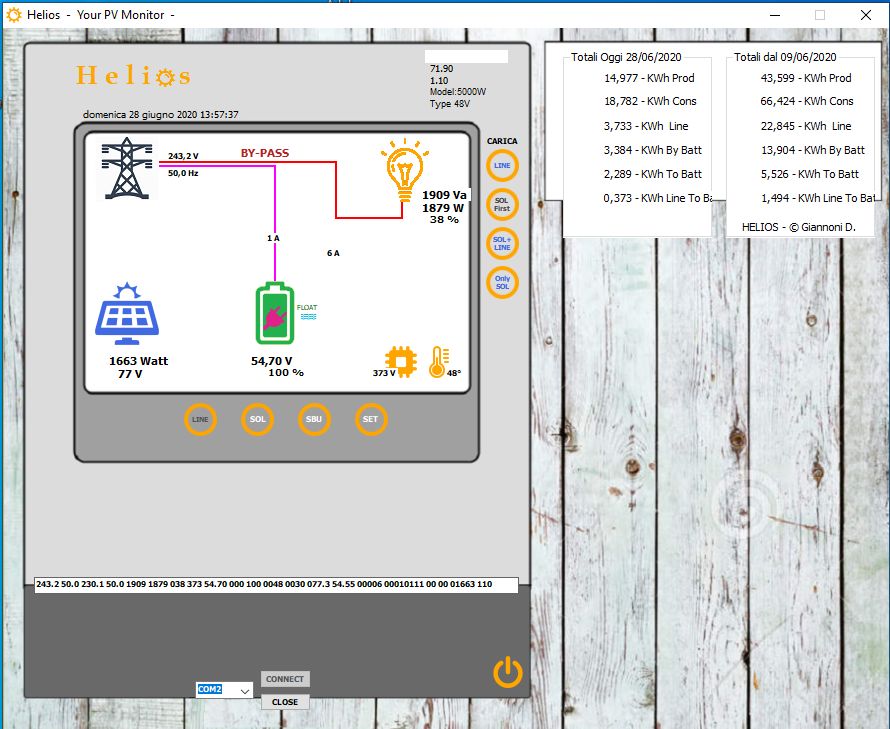
Task: Select SOL+LINE charge mode button
Action: [502, 244]
